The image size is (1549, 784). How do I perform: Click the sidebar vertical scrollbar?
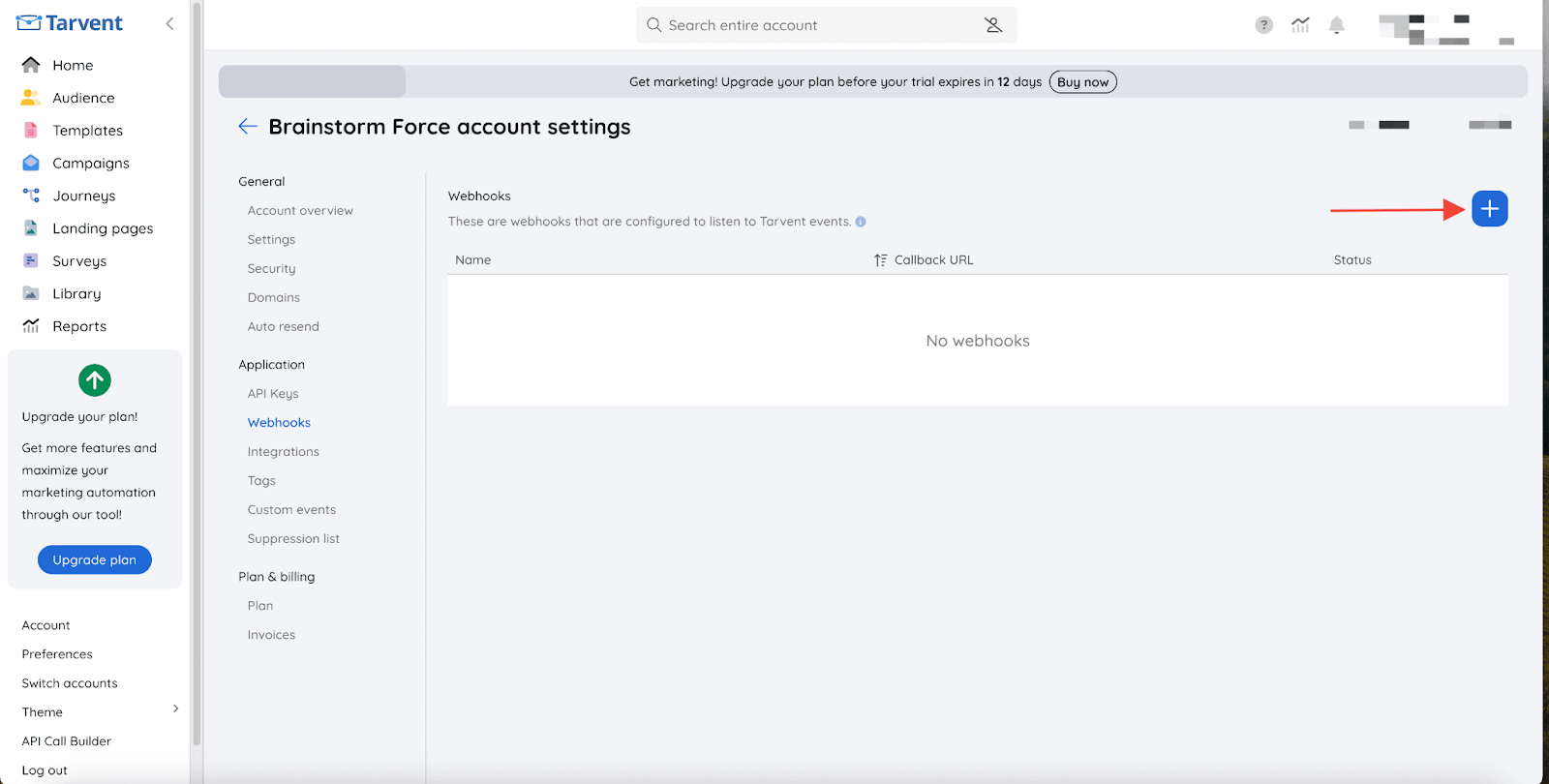197,373
